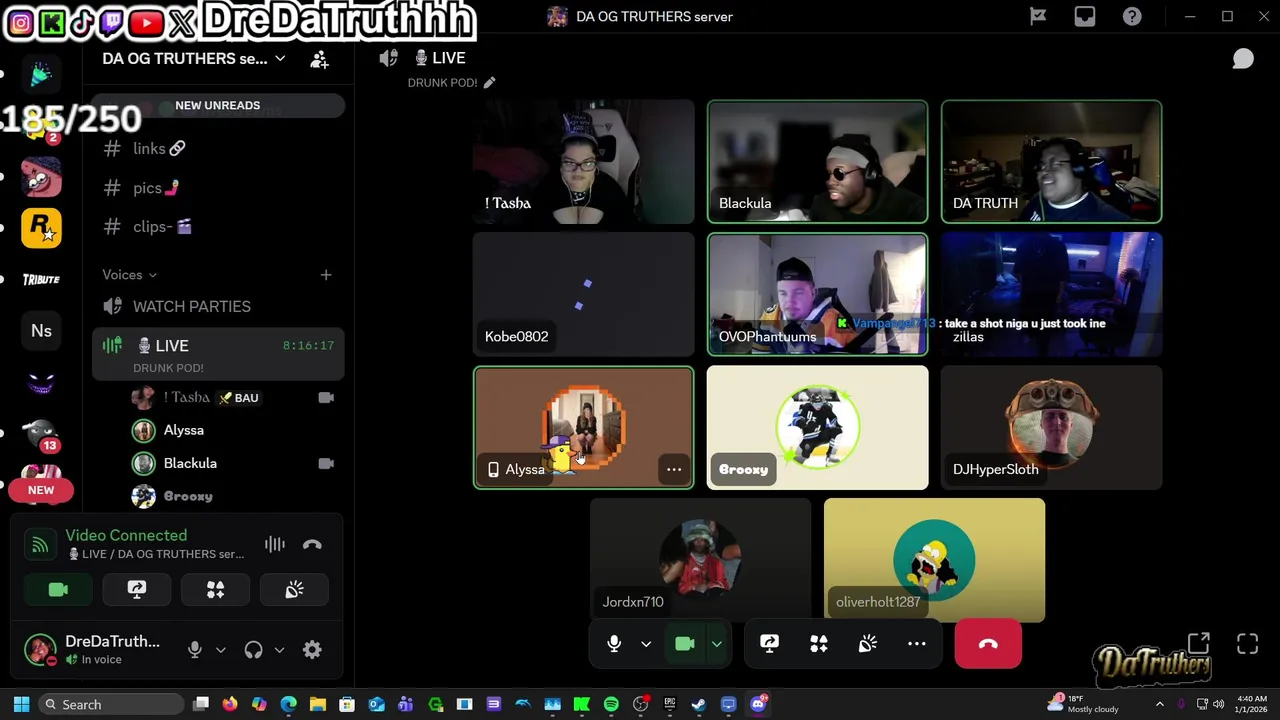1280x720 pixels.
Task: Toggle noise suppression waveform icon
Action: pos(275,544)
